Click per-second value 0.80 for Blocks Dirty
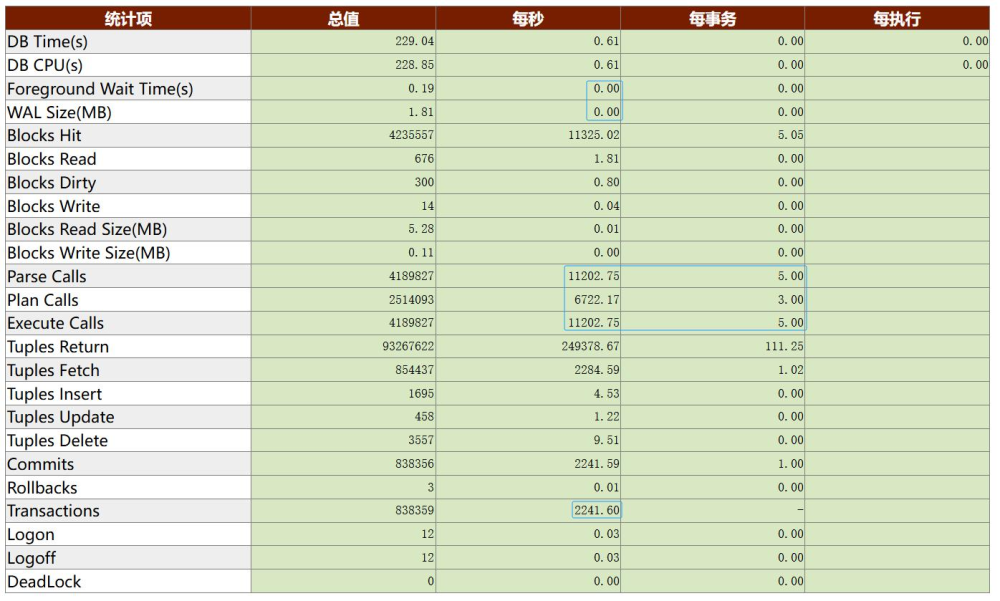The width and height of the screenshot is (1000, 601). click(x=607, y=182)
